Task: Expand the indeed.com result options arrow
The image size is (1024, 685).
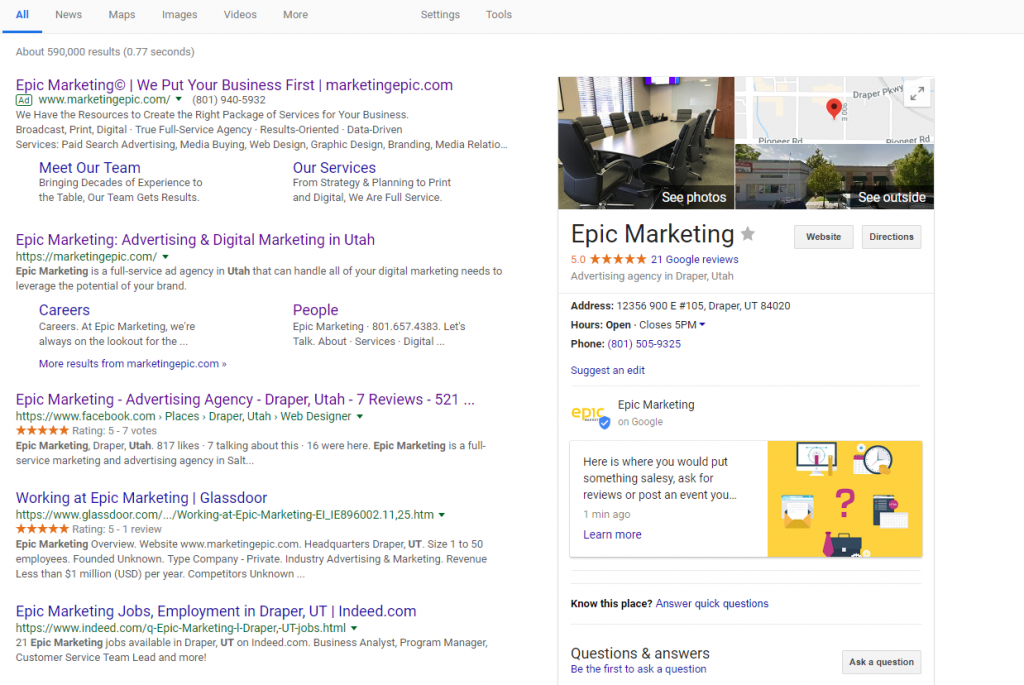Action: click(x=354, y=628)
